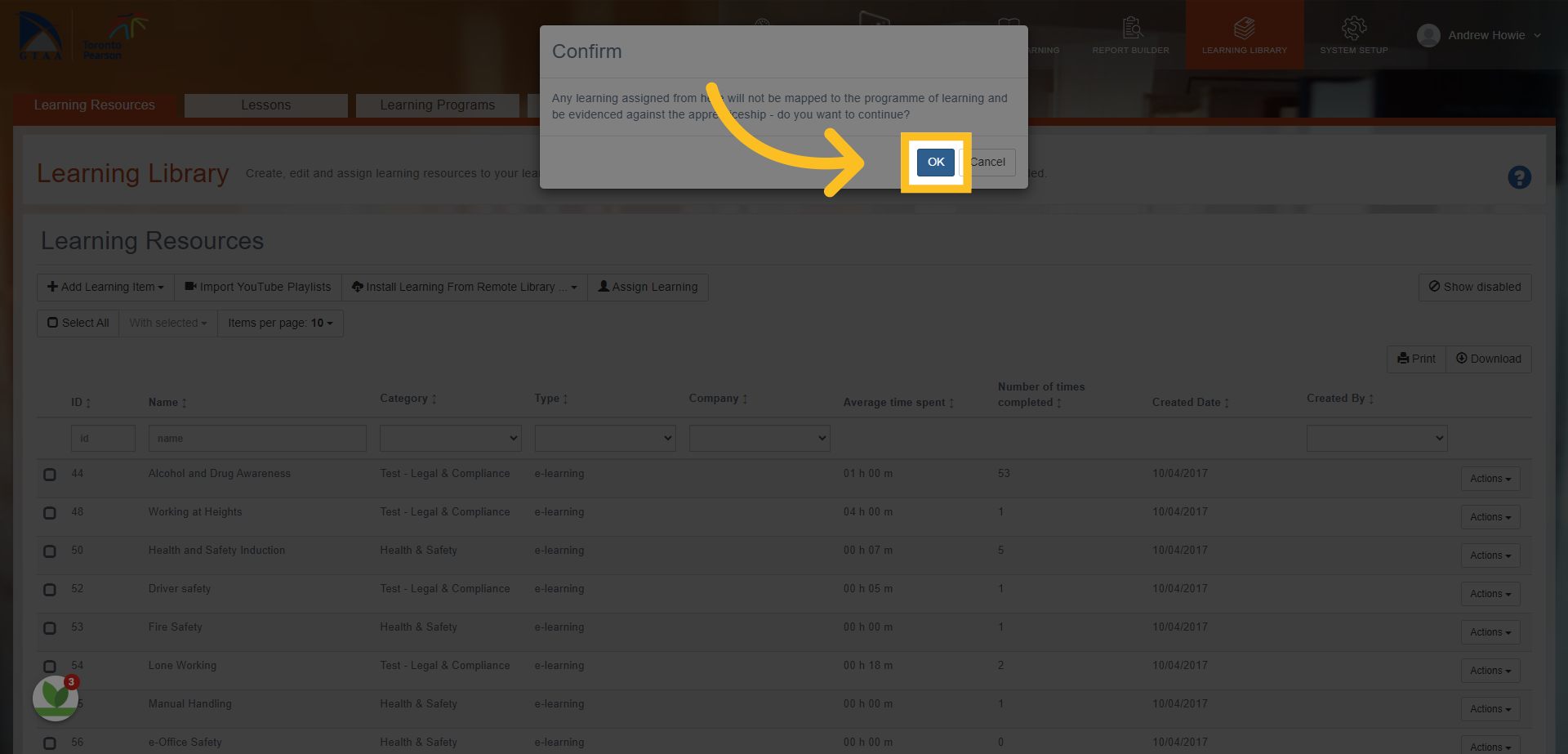Tick the checkbox for Fire Safety

click(50, 628)
